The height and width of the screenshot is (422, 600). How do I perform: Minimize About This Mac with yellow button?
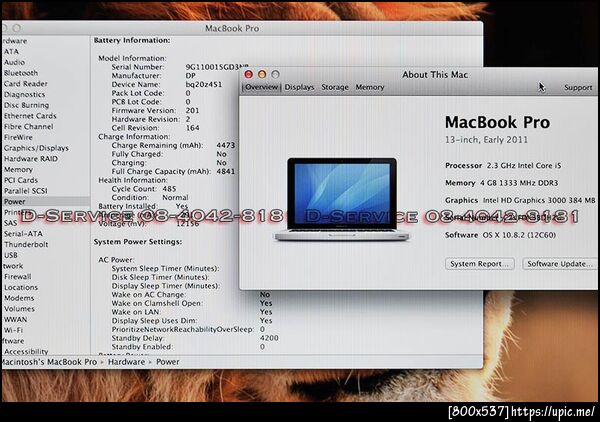[262, 74]
